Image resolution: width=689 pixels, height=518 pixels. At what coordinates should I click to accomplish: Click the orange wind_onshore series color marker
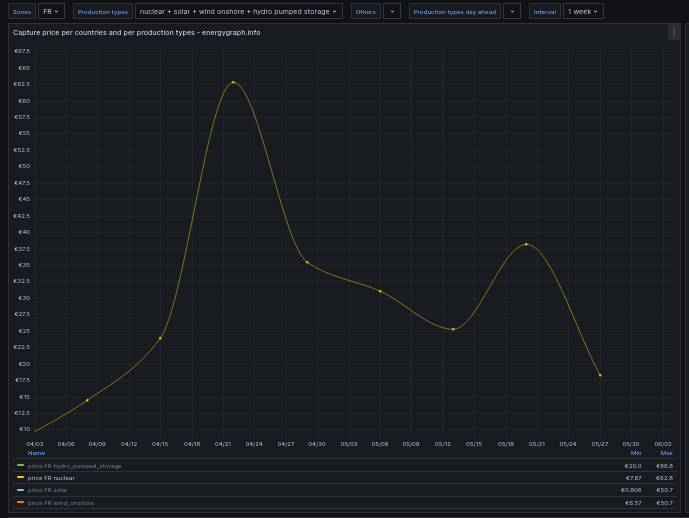pyautogui.click(x=21, y=502)
